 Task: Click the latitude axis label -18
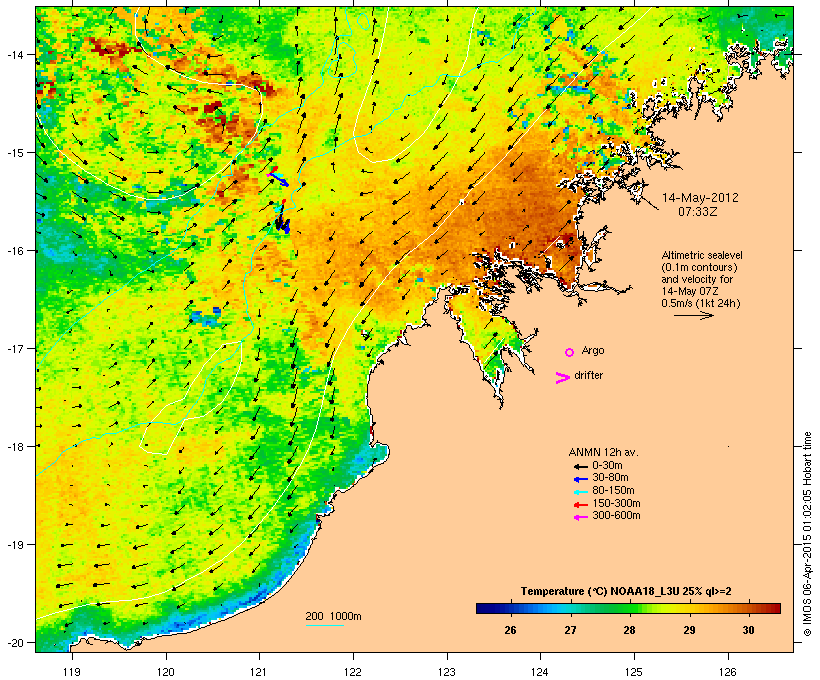(14, 446)
